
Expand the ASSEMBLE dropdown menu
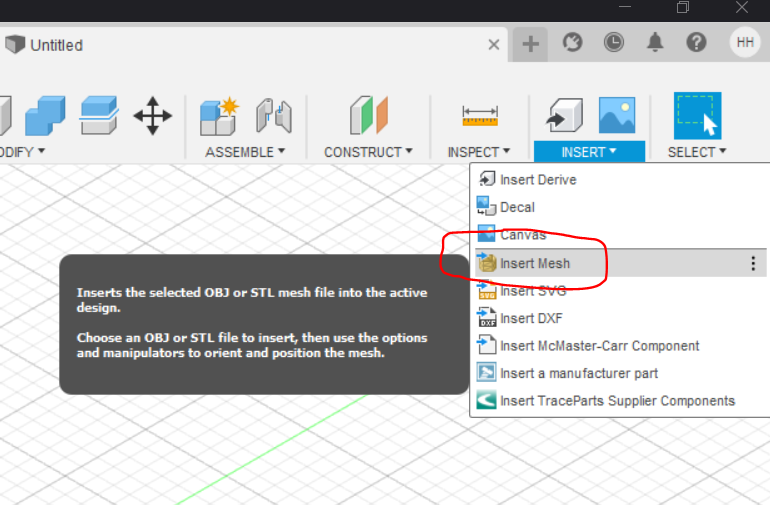coord(245,152)
